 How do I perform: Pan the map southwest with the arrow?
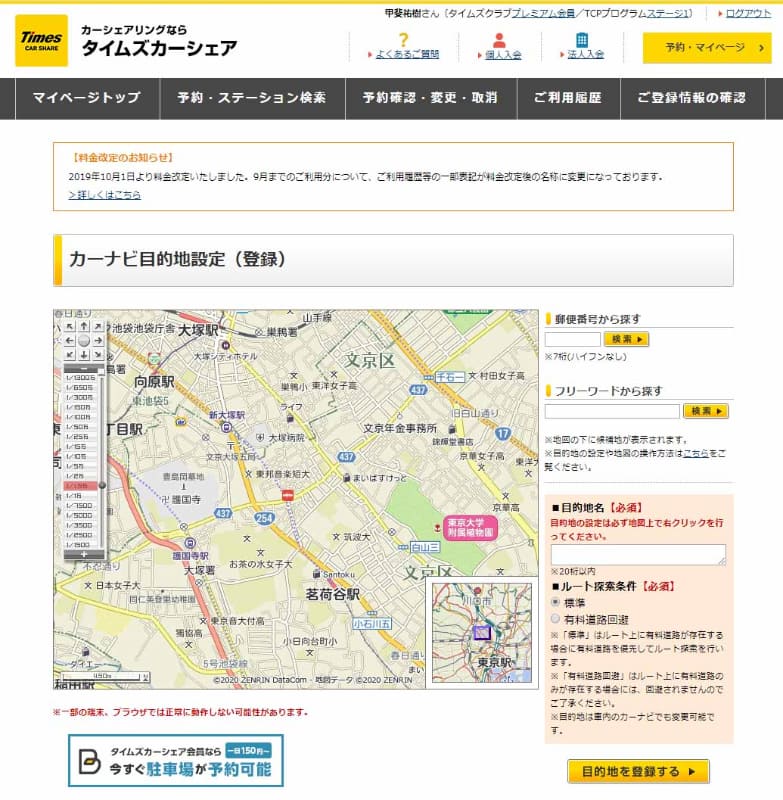70,354
